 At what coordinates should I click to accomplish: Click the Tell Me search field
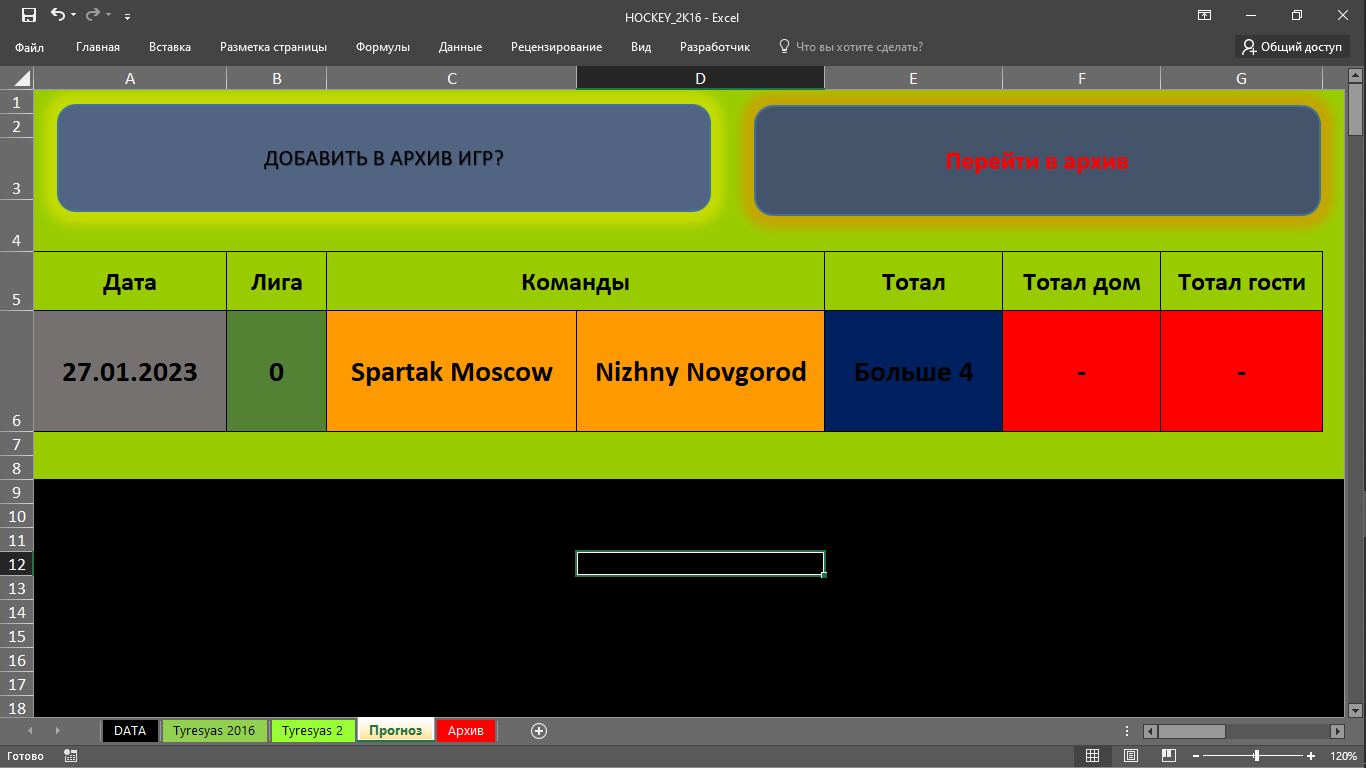coord(851,47)
